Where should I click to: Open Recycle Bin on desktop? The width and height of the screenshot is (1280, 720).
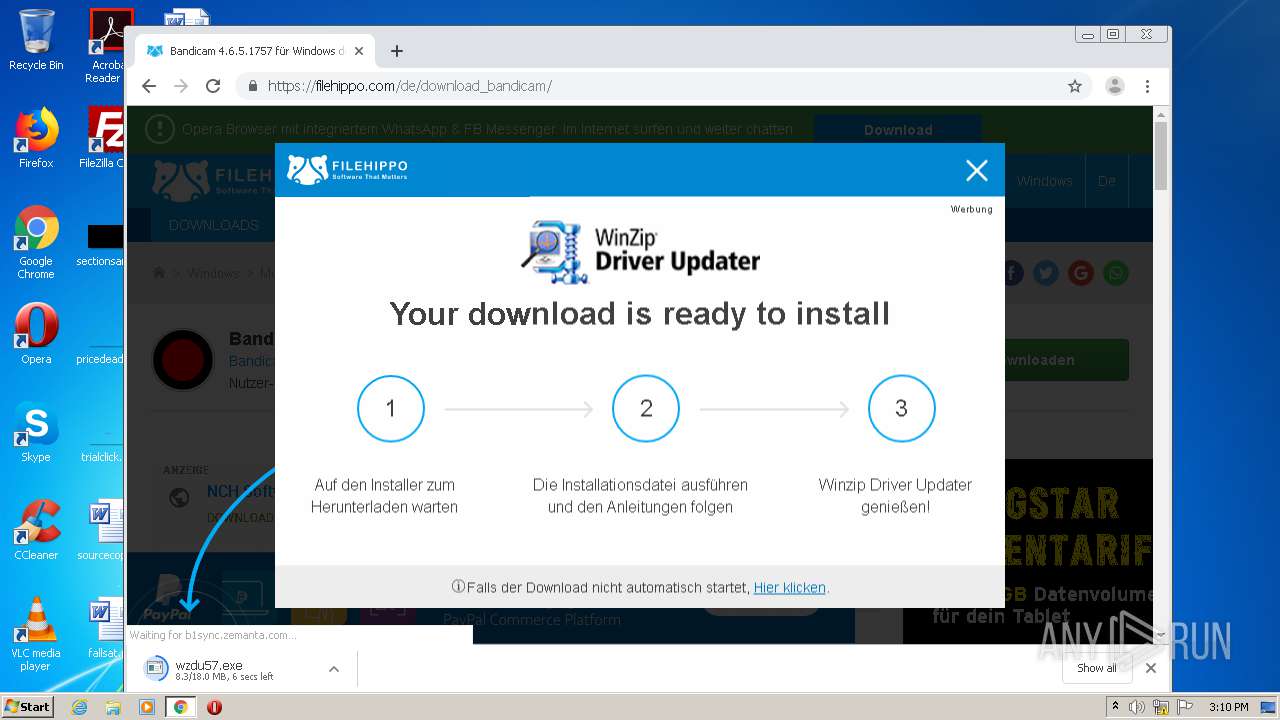click(x=36, y=40)
